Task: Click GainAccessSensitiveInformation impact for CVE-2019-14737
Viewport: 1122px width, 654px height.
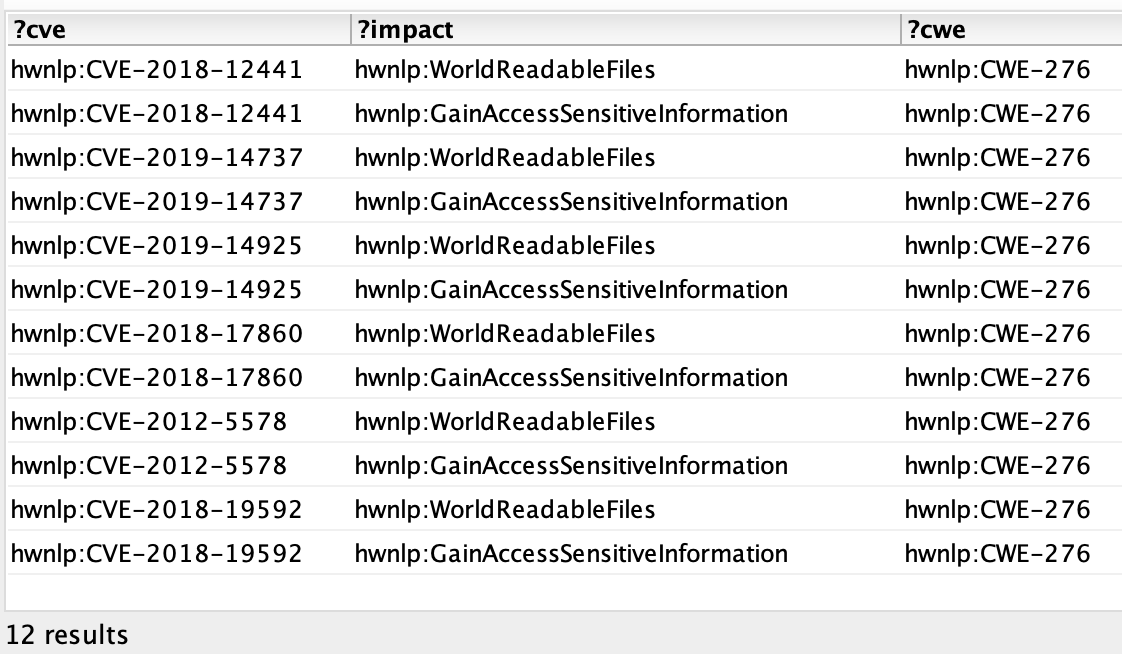Action: click(x=571, y=202)
